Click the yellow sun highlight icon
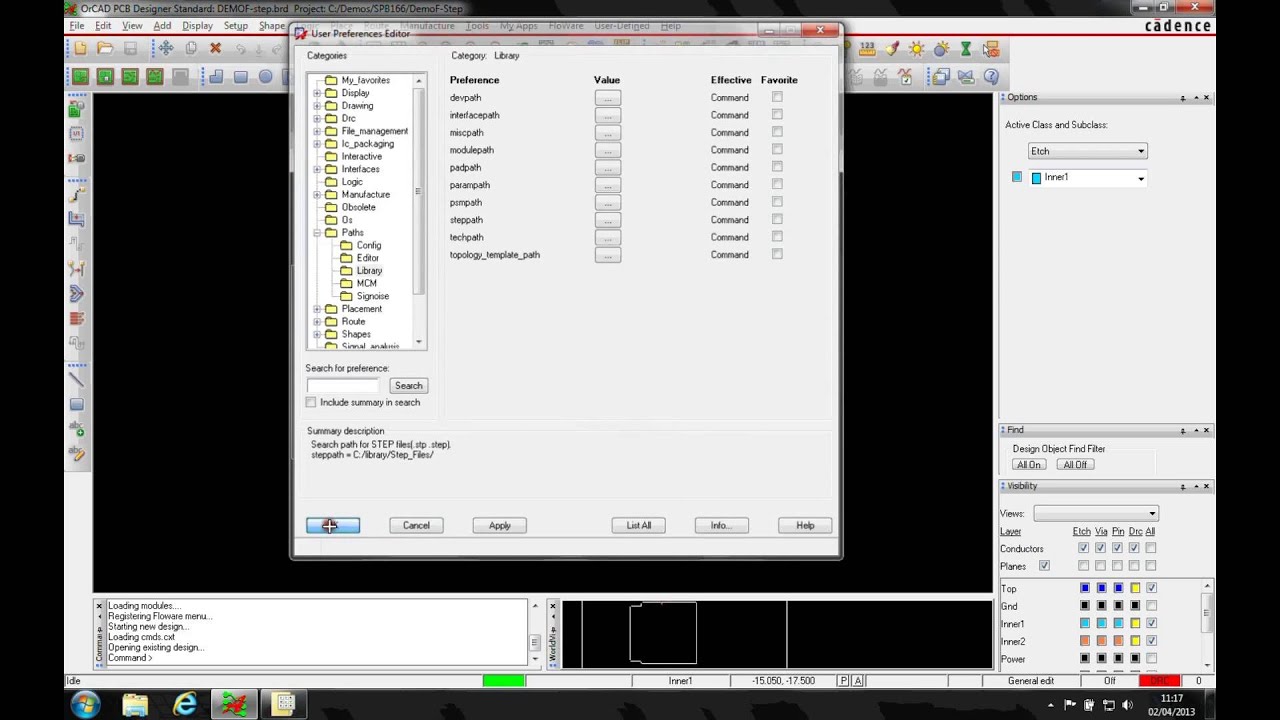 coord(916,48)
